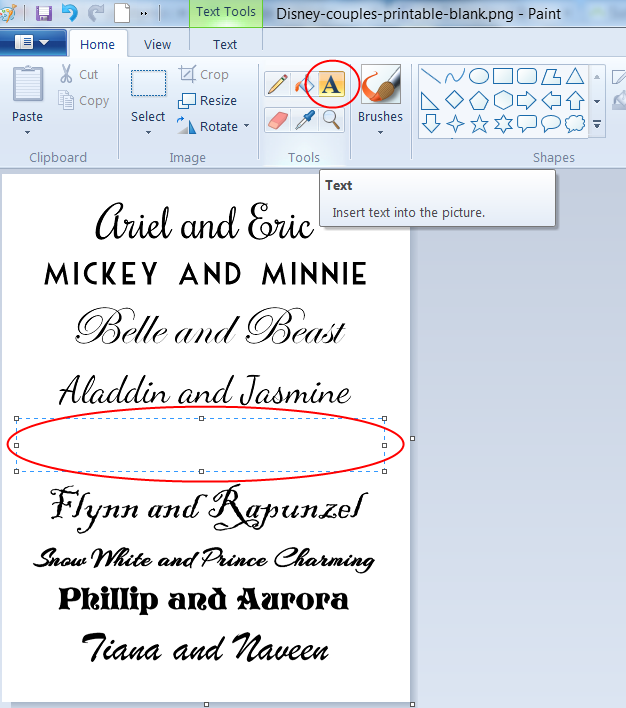626x708 pixels.
Task: Click the 'Tiana and Naveen' text on canvas
Action: [206, 647]
